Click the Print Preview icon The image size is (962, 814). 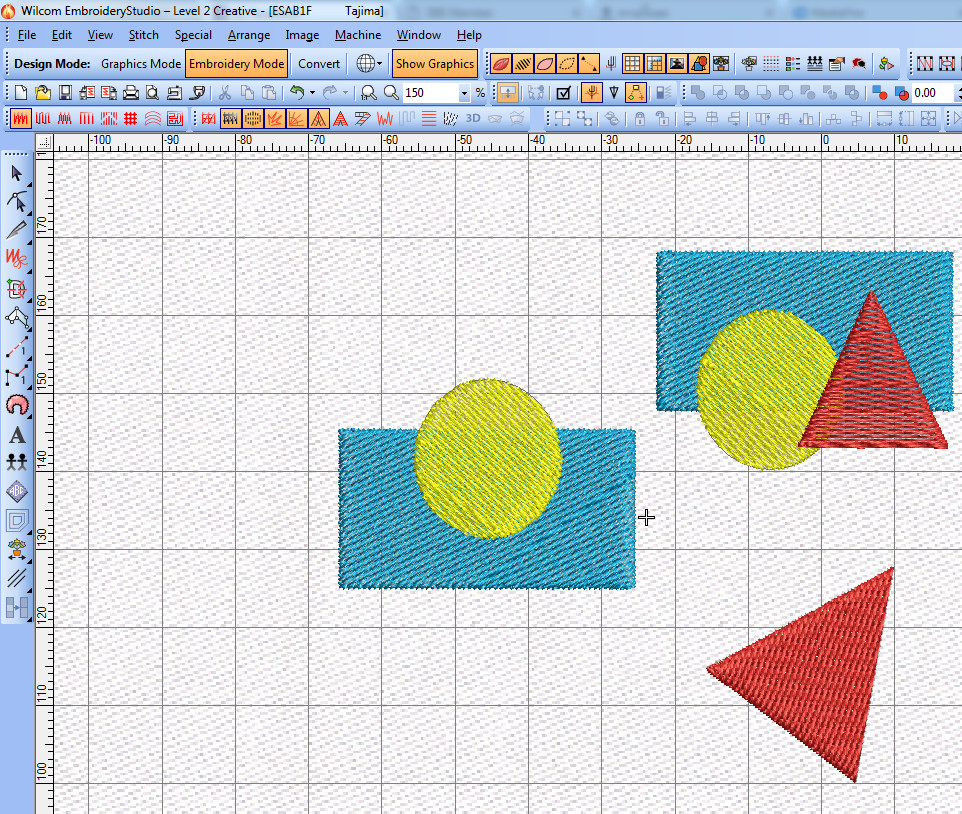(152, 93)
